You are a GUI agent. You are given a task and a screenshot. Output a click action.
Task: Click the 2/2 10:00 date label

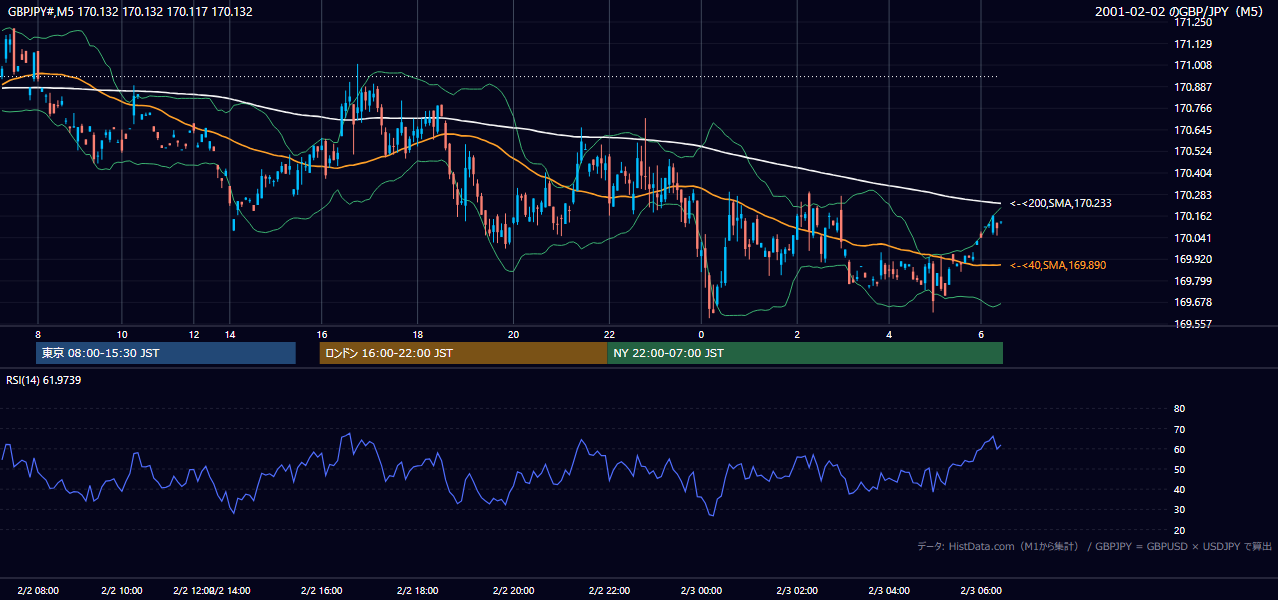tap(121, 590)
